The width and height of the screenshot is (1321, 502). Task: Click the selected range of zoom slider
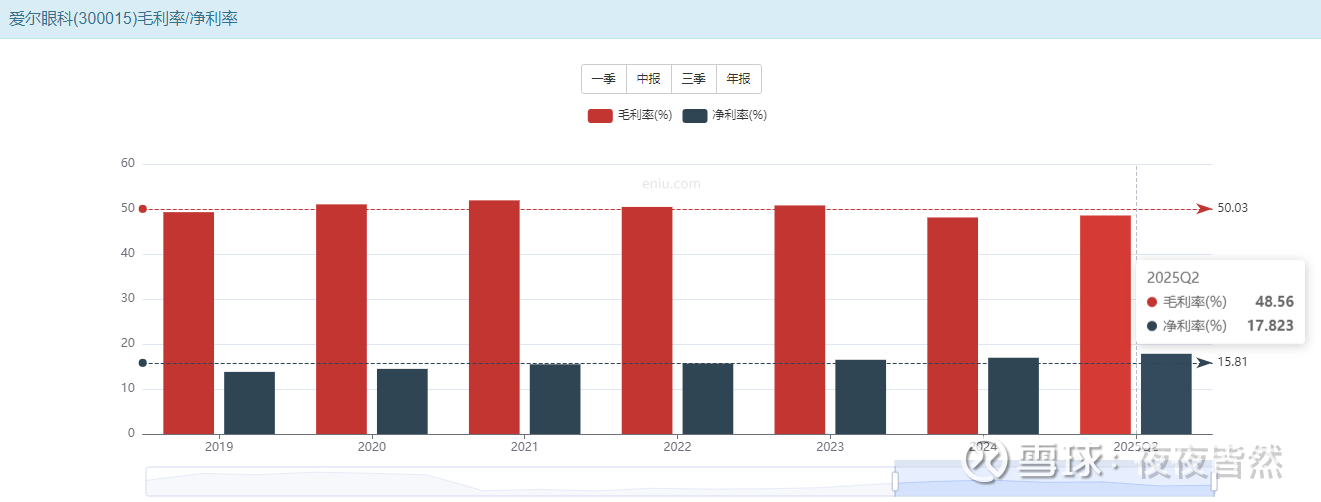pos(1054,481)
